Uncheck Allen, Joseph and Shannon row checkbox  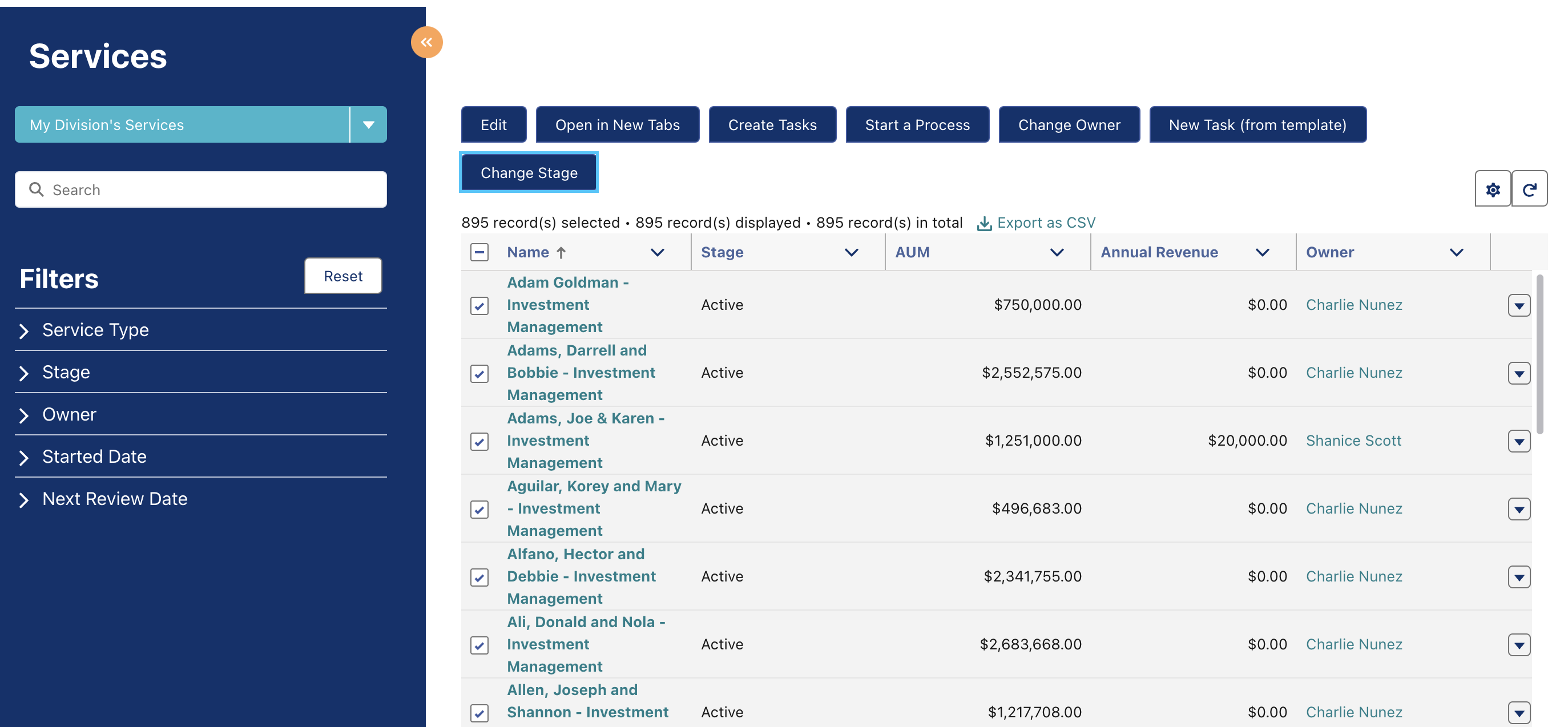tap(479, 713)
